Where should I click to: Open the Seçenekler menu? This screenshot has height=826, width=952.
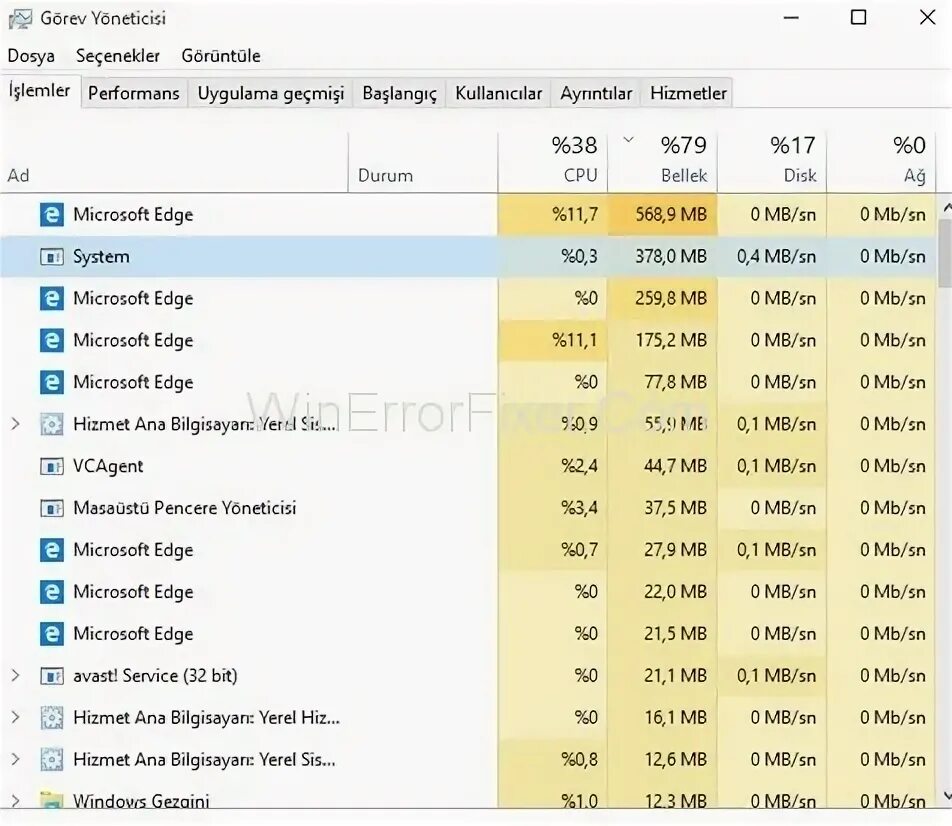118,56
